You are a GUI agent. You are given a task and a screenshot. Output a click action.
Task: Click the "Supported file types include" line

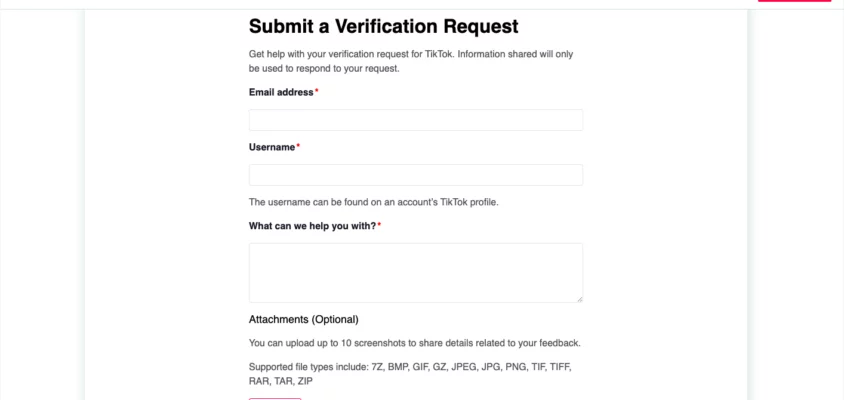410,367
